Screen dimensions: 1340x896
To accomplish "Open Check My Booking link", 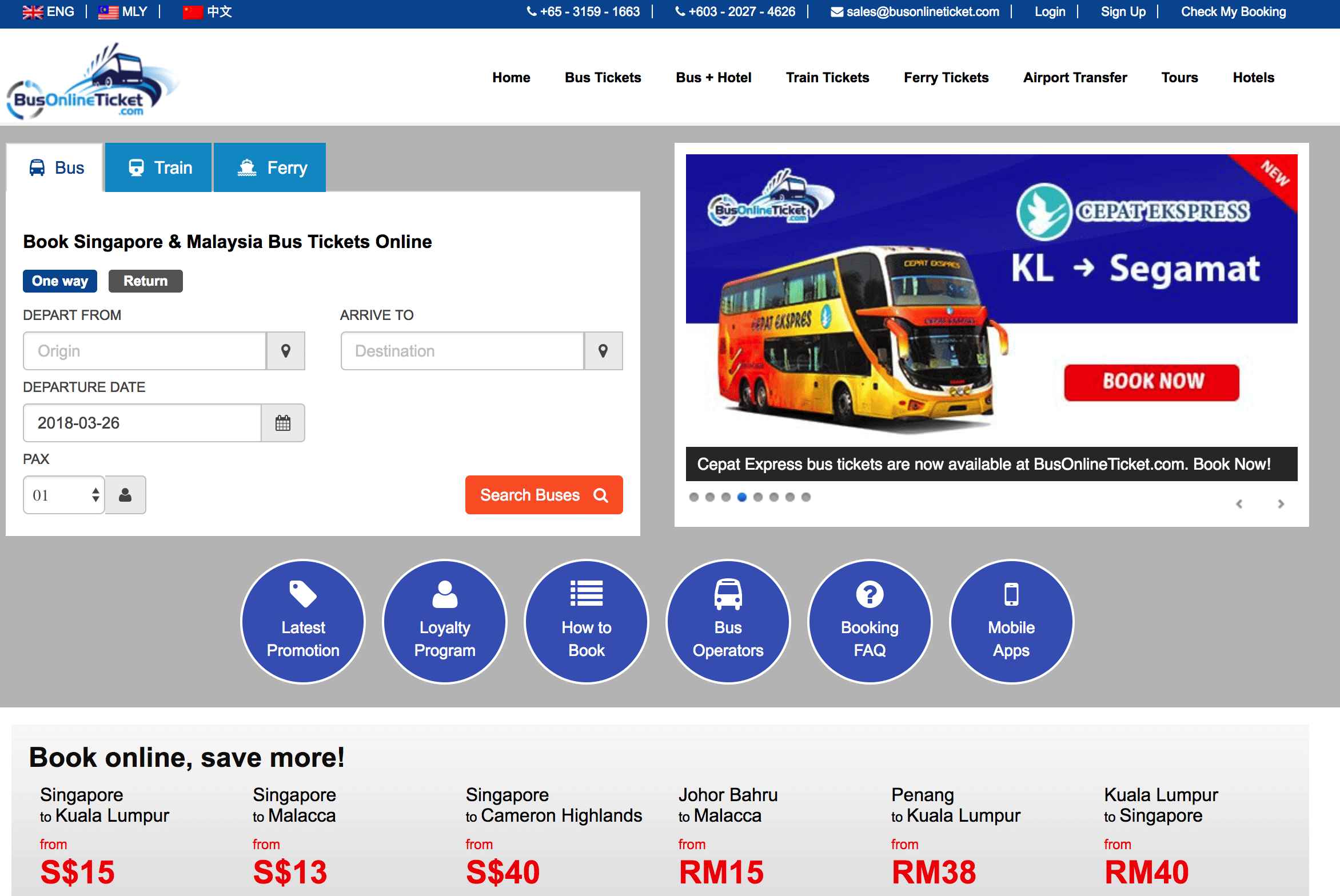I will [1233, 11].
